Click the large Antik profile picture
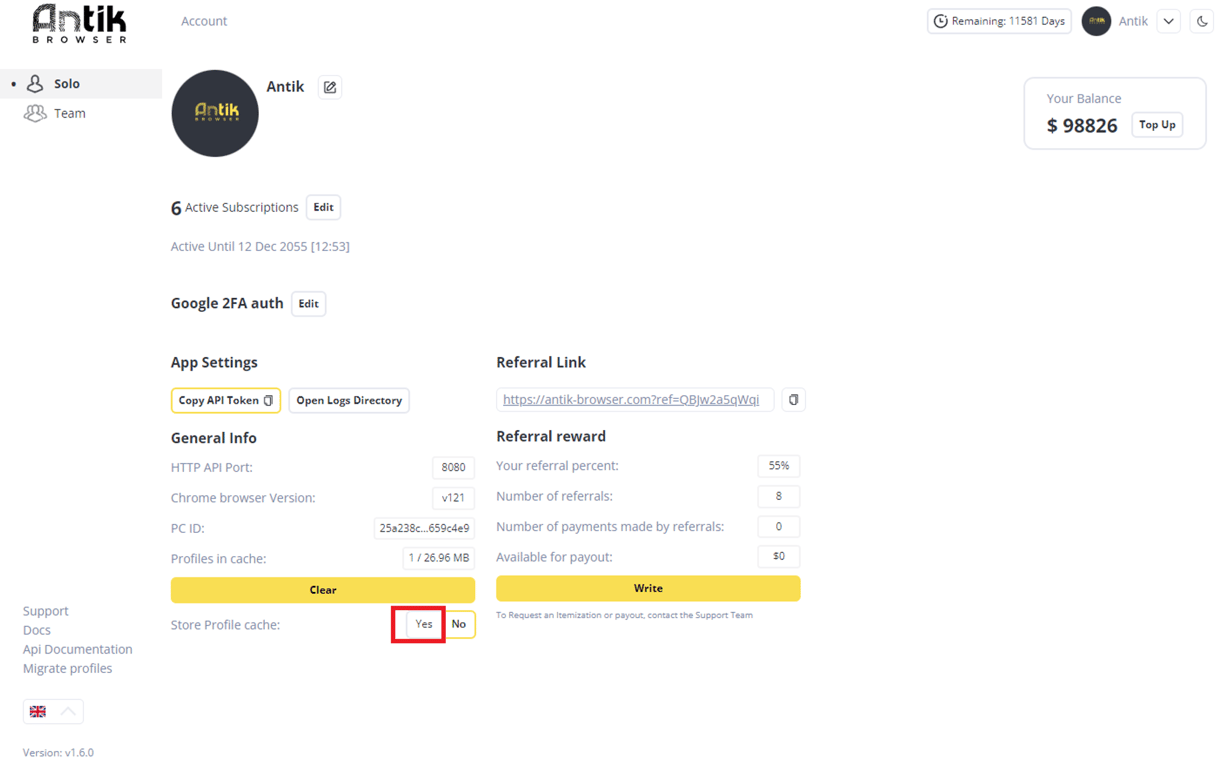1218x768 pixels. coord(215,113)
